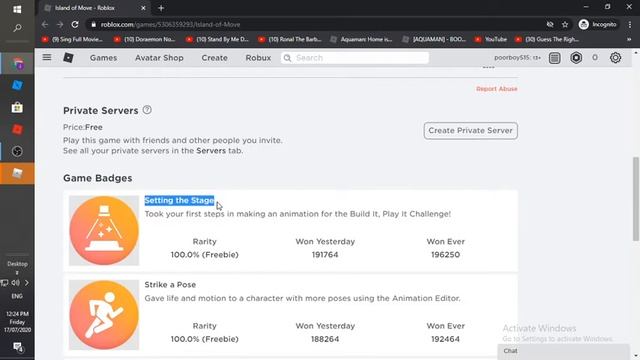This screenshot has height=360, width=640.
Task: Click the volume speaker tray icon
Action: coord(16,282)
